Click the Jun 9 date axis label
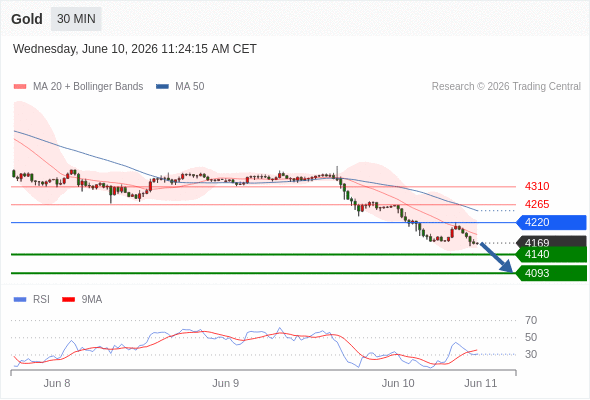The width and height of the screenshot is (590, 400). pyautogui.click(x=225, y=383)
